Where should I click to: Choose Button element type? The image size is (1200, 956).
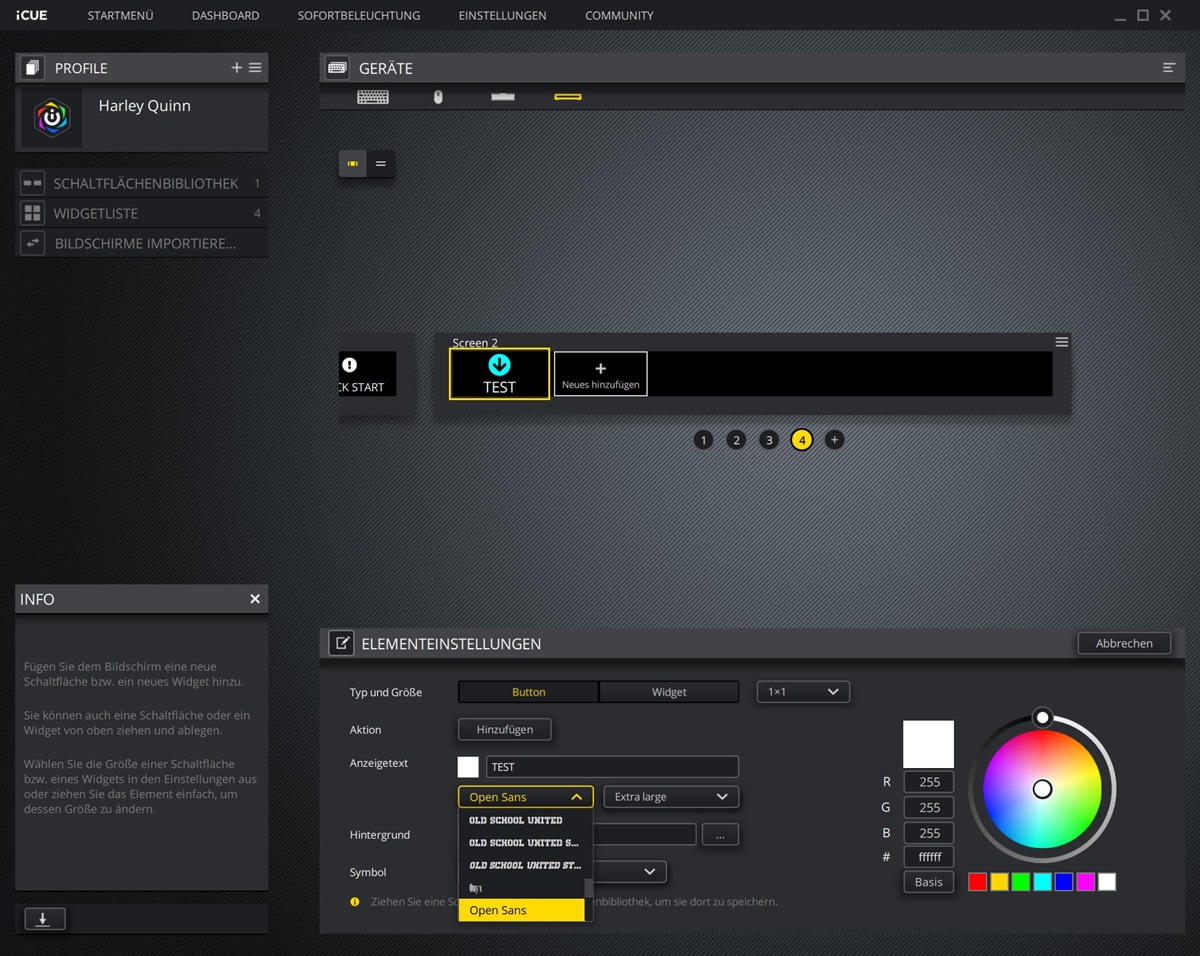pos(528,692)
